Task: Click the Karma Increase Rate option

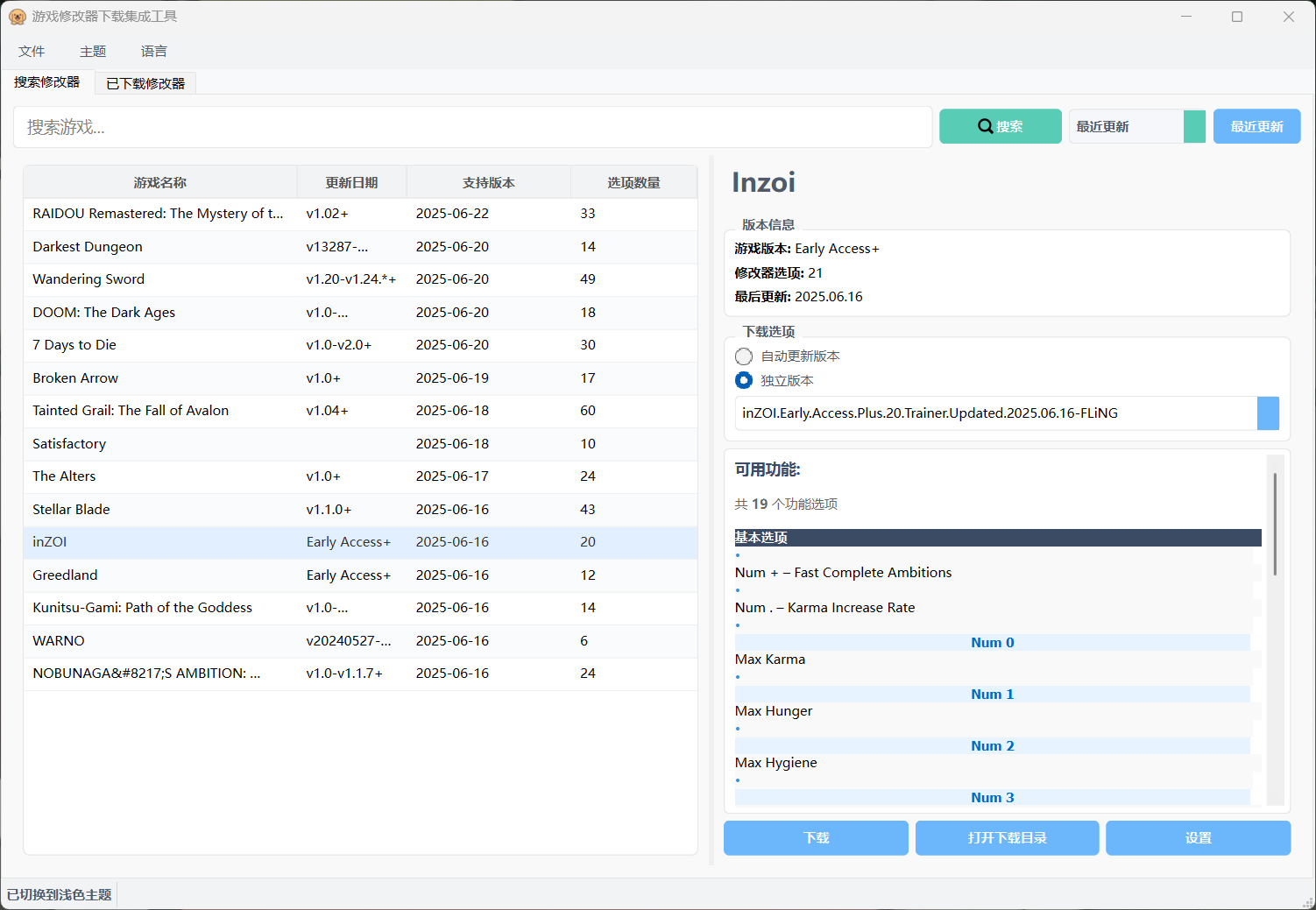Action: 824,608
